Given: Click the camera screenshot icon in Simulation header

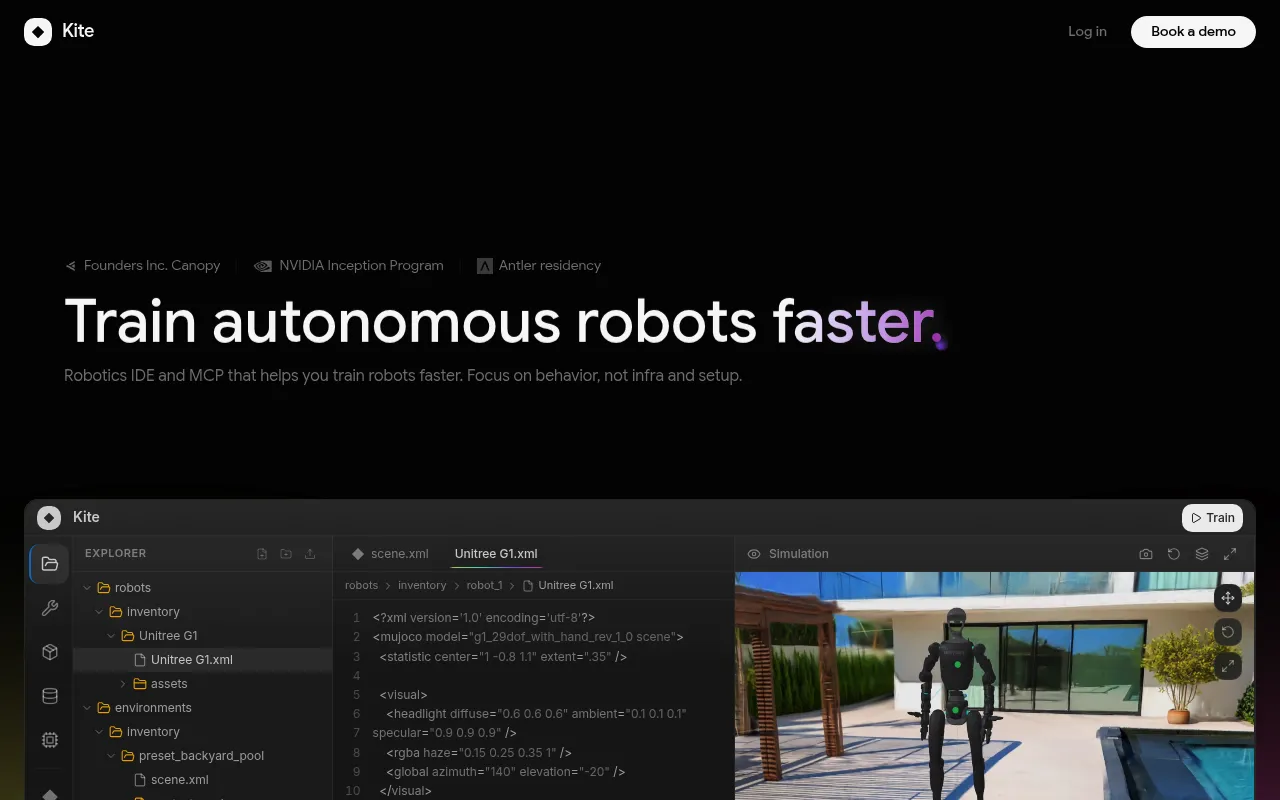Looking at the screenshot, I should (1146, 554).
